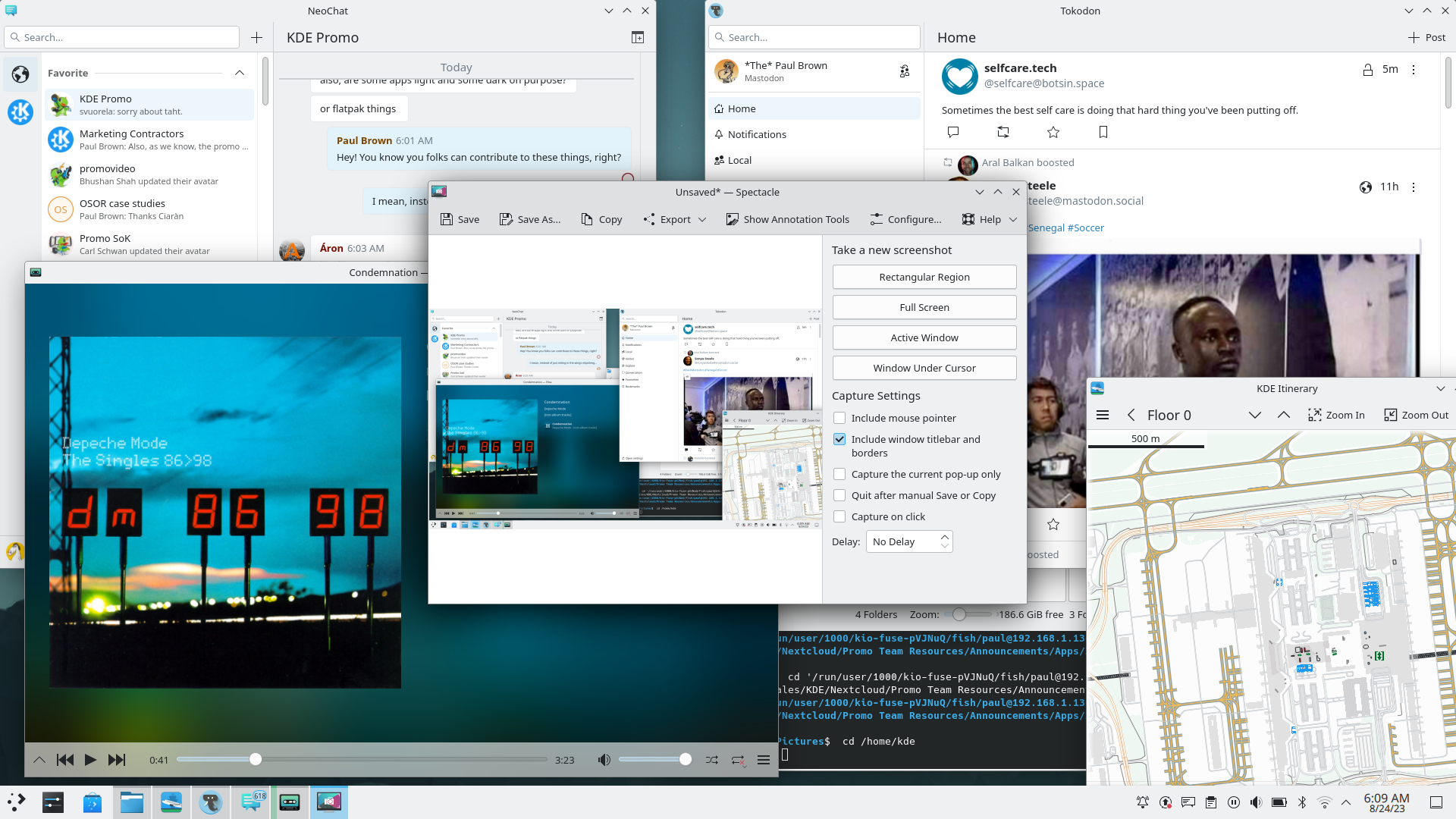Click the boost icon on selfcare.tech post
Image resolution: width=1456 pixels, height=819 pixels.
tap(1003, 131)
